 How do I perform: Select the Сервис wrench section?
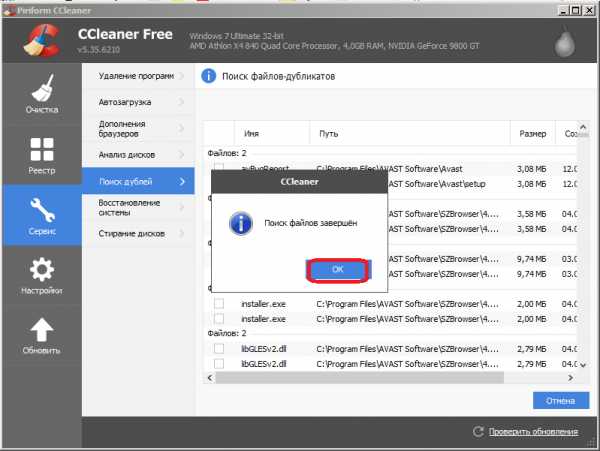pos(42,215)
